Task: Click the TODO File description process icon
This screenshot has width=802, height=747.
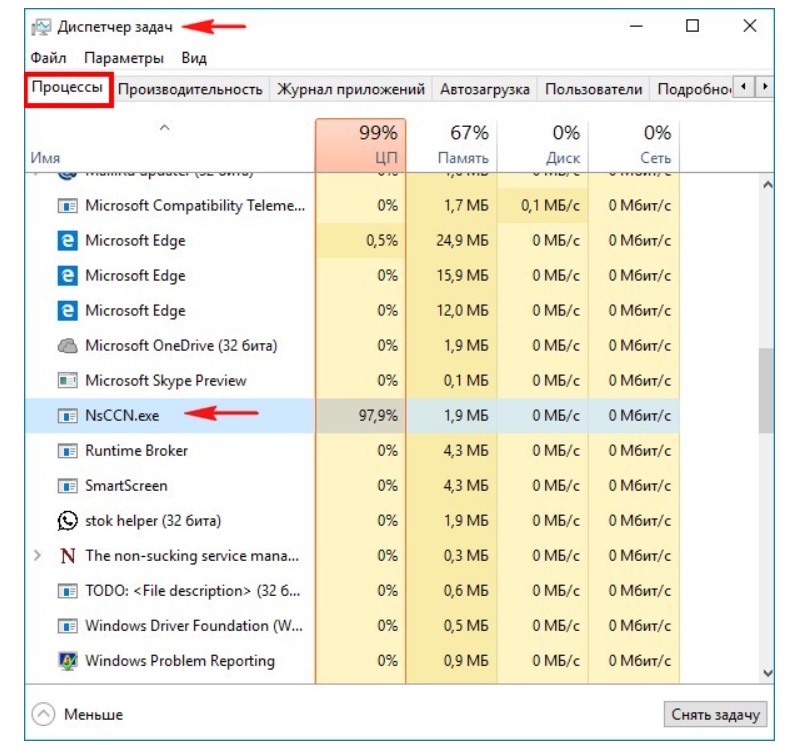Action: point(68,591)
